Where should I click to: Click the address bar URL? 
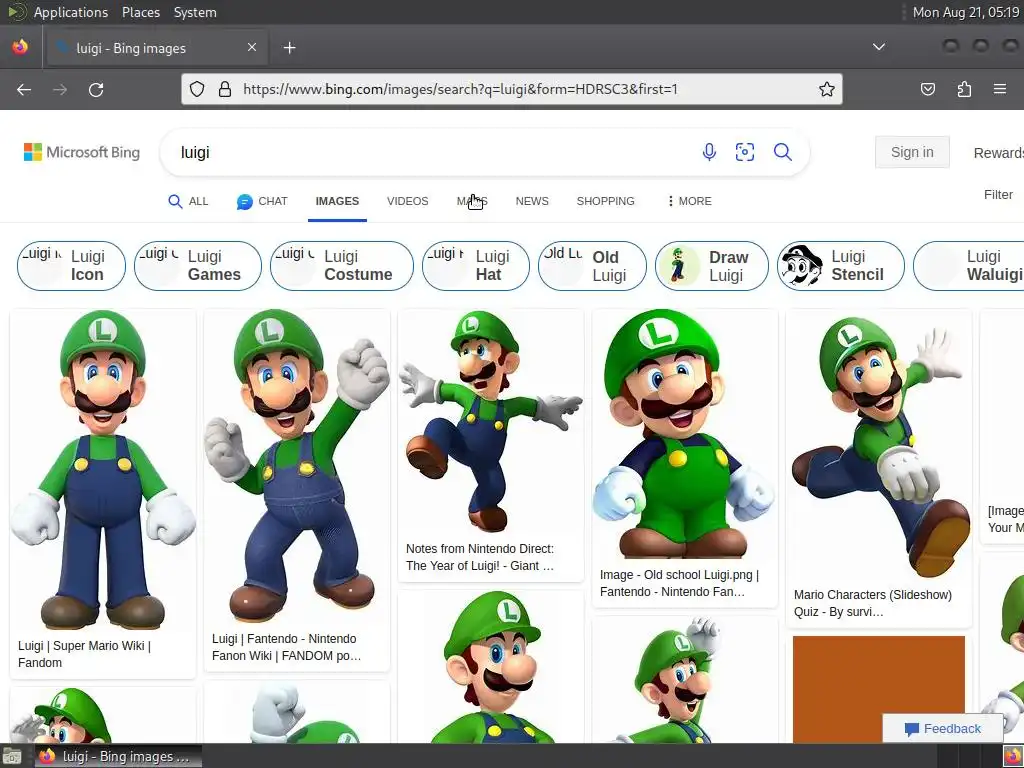460,89
